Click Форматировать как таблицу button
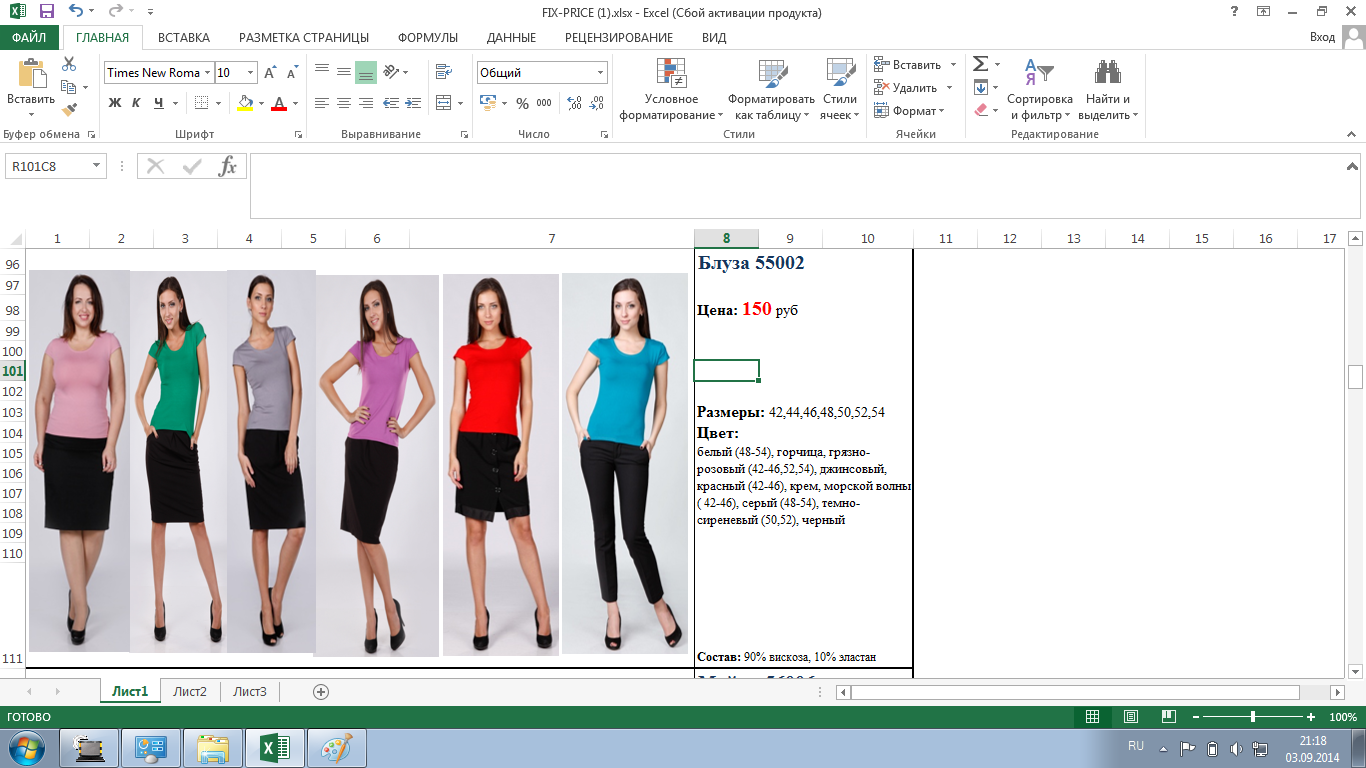Image resolution: width=1366 pixels, height=768 pixels. 771,88
